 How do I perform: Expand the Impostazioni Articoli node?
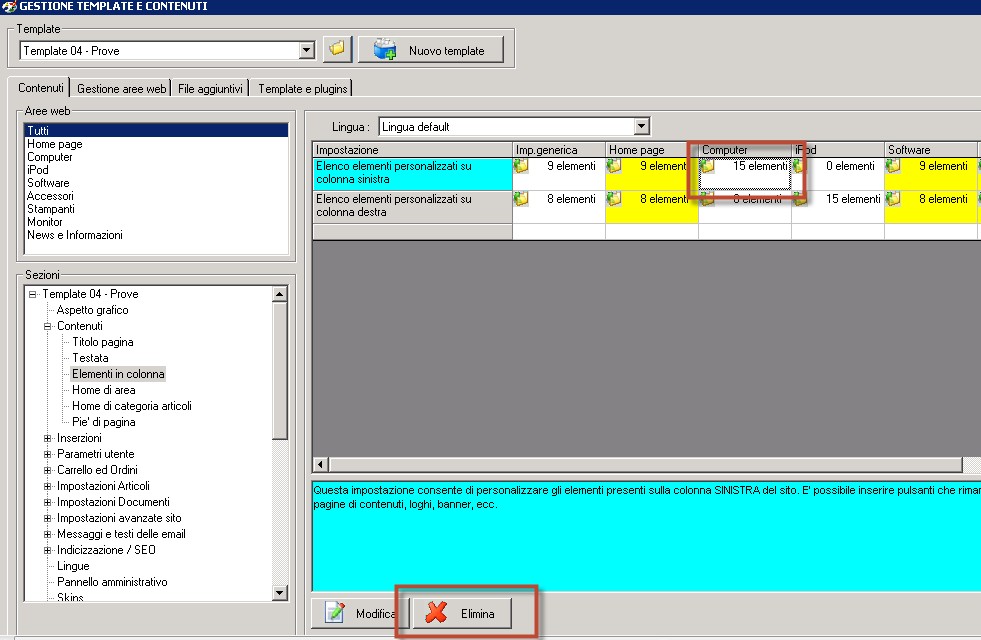(48, 486)
